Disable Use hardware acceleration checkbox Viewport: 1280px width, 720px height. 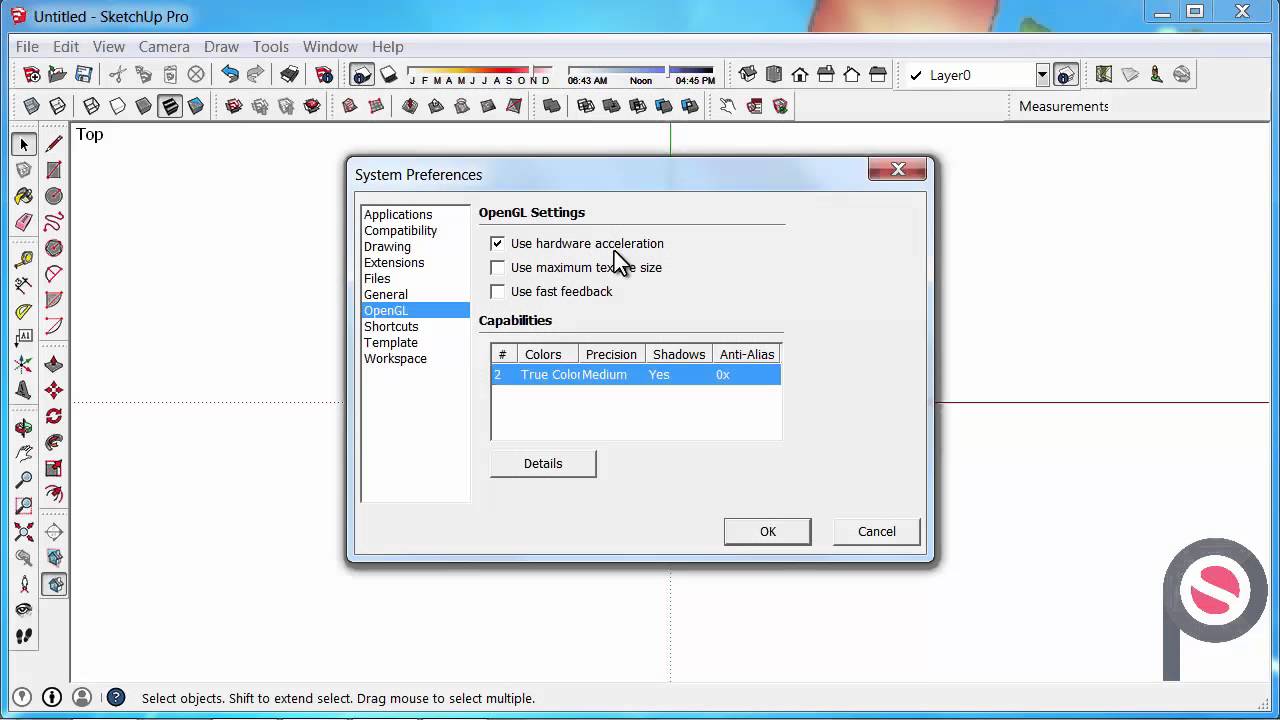tap(497, 243)
